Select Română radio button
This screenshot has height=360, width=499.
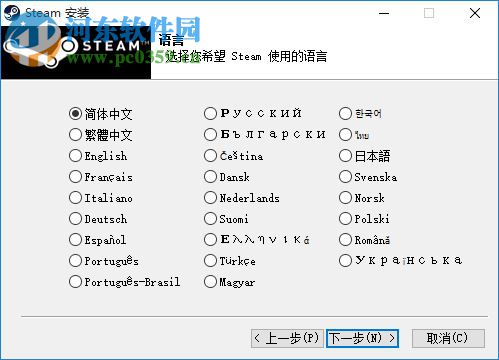345,240
